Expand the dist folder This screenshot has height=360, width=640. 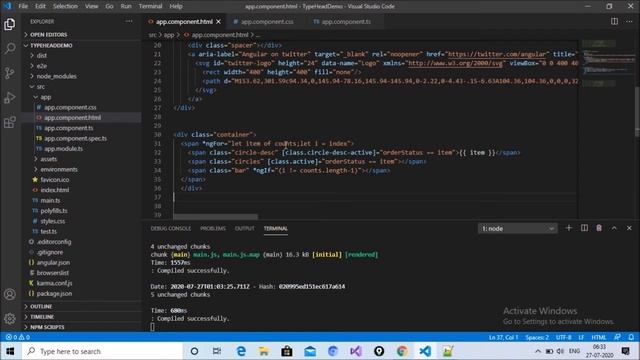coord(82,56)
